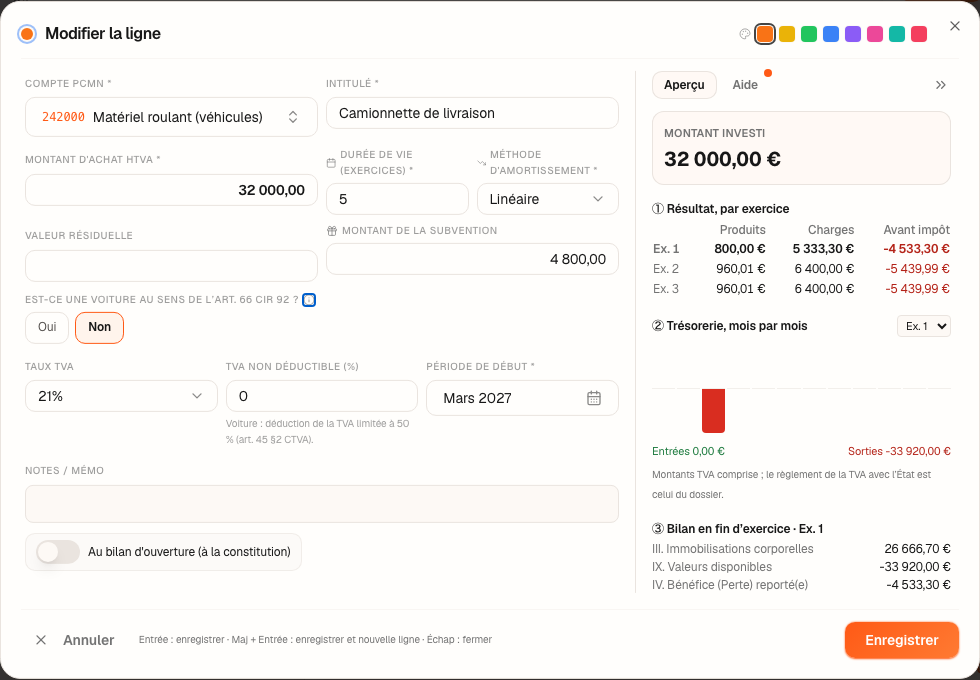
Task: Select Oui for voiture question
Action: tap(47, 328)
